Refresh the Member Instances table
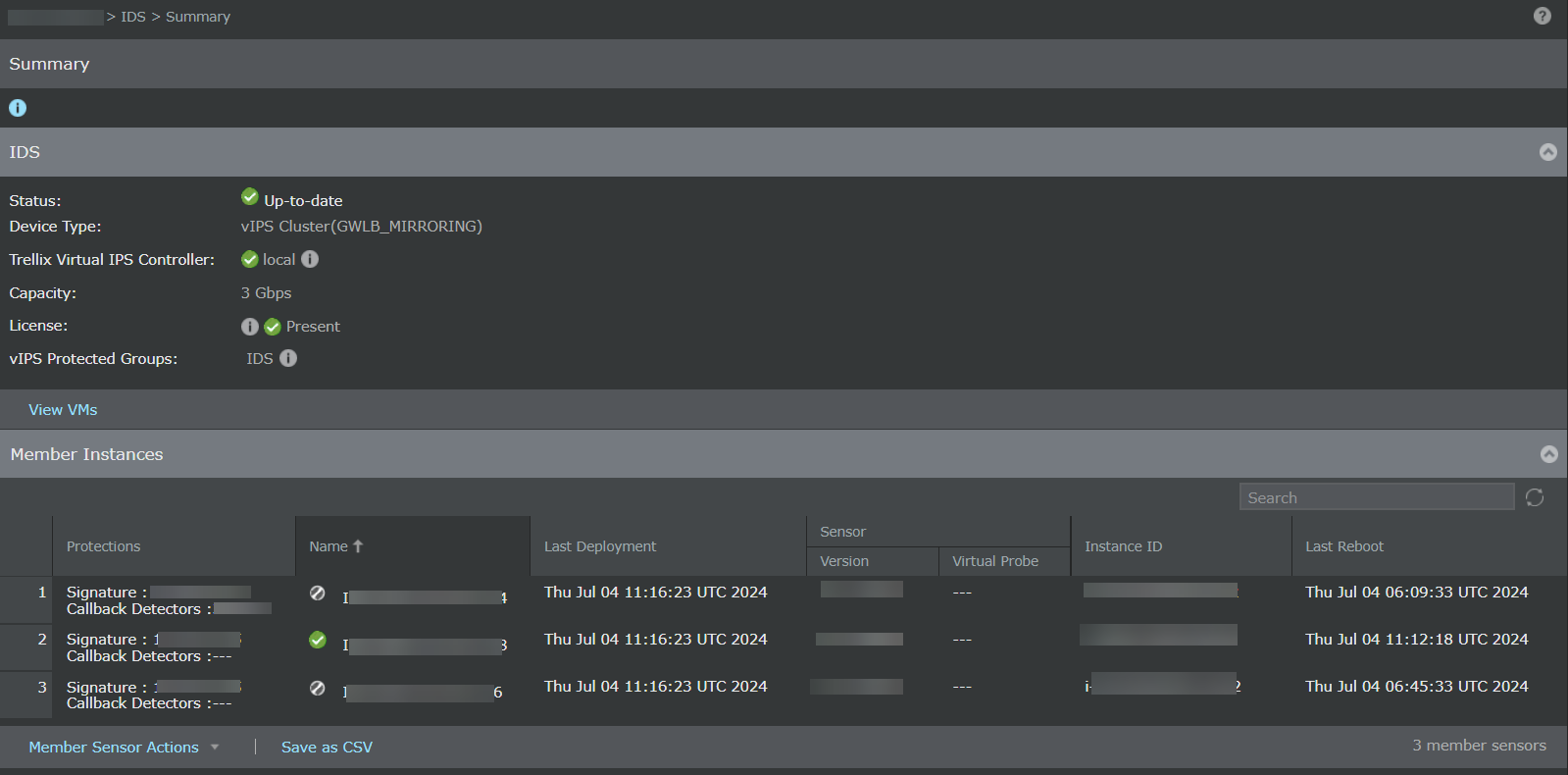This screenshot has height=775, width=1568. (x=1535, y=497)
